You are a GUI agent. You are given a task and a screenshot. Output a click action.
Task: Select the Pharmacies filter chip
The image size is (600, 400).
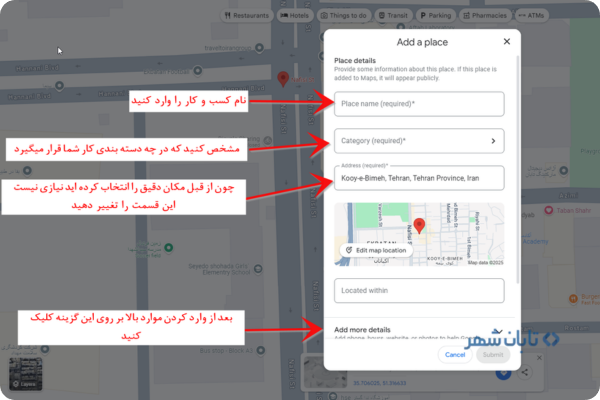click(x=485, y=15)
